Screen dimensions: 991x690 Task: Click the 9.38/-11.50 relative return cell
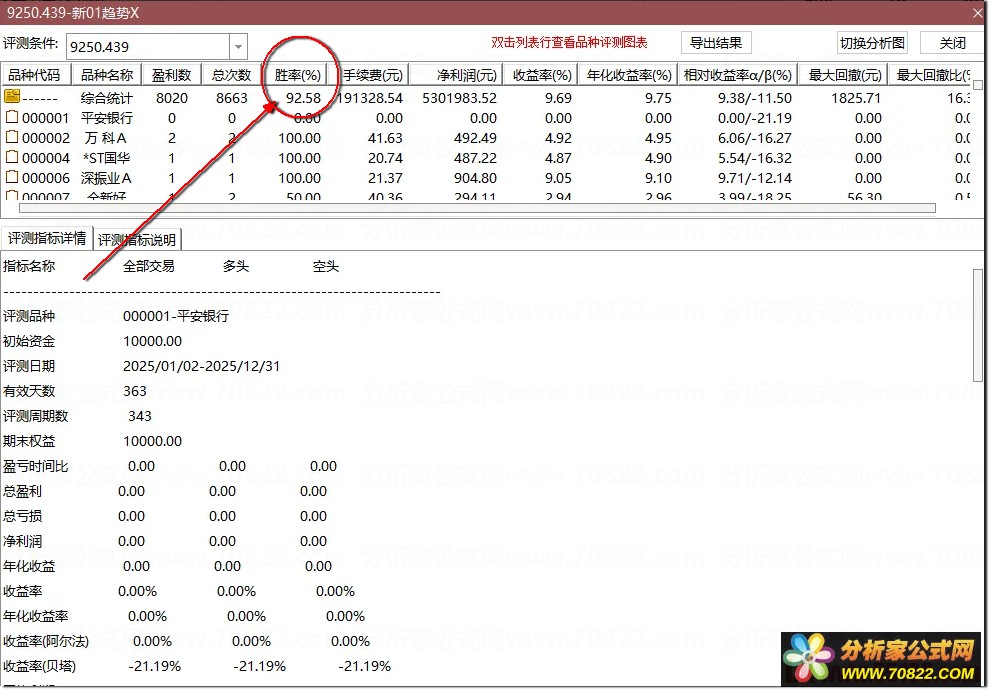pos(755,98)
